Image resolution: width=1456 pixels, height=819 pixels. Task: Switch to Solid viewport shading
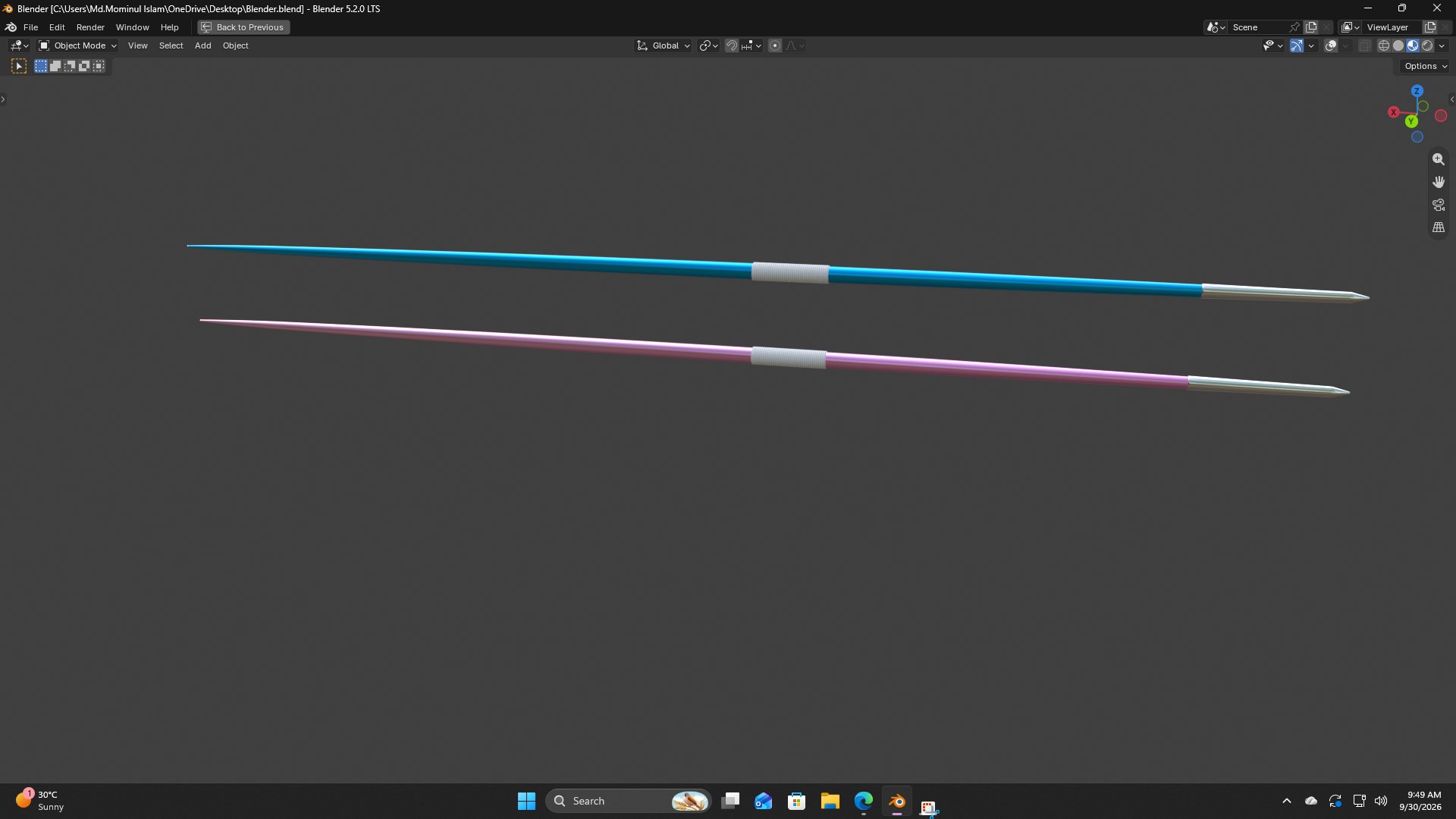1398,45
